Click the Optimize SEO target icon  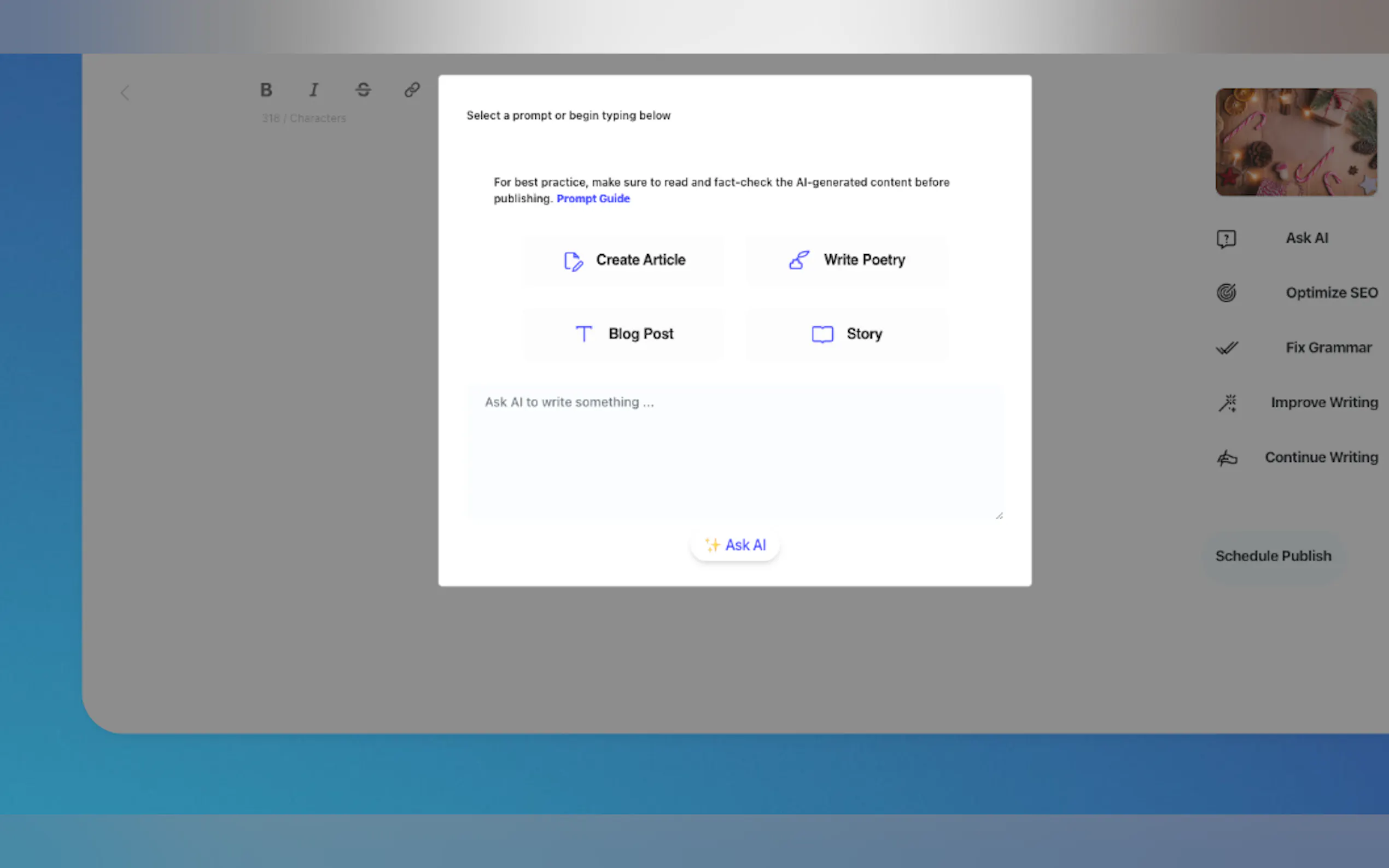[x=1226, y=293]
